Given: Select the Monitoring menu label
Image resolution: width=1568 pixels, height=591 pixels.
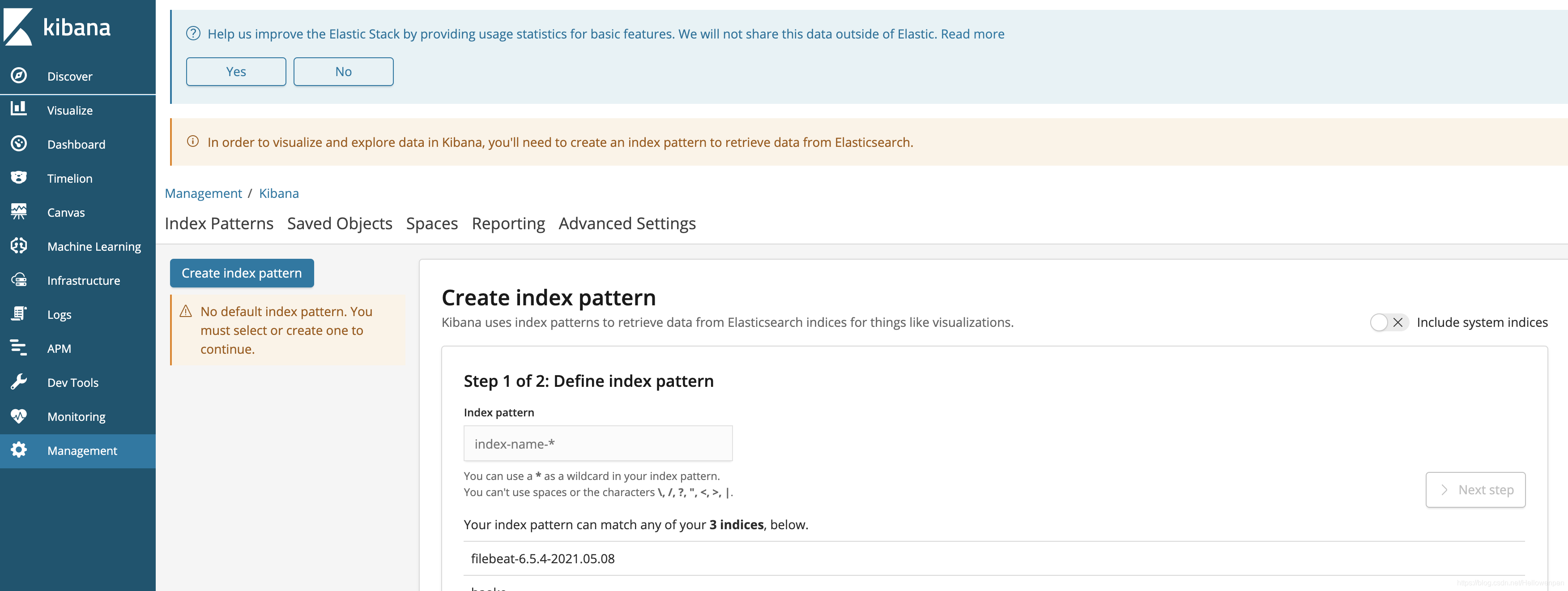Looking at the screenshot, I should (76, 417).
